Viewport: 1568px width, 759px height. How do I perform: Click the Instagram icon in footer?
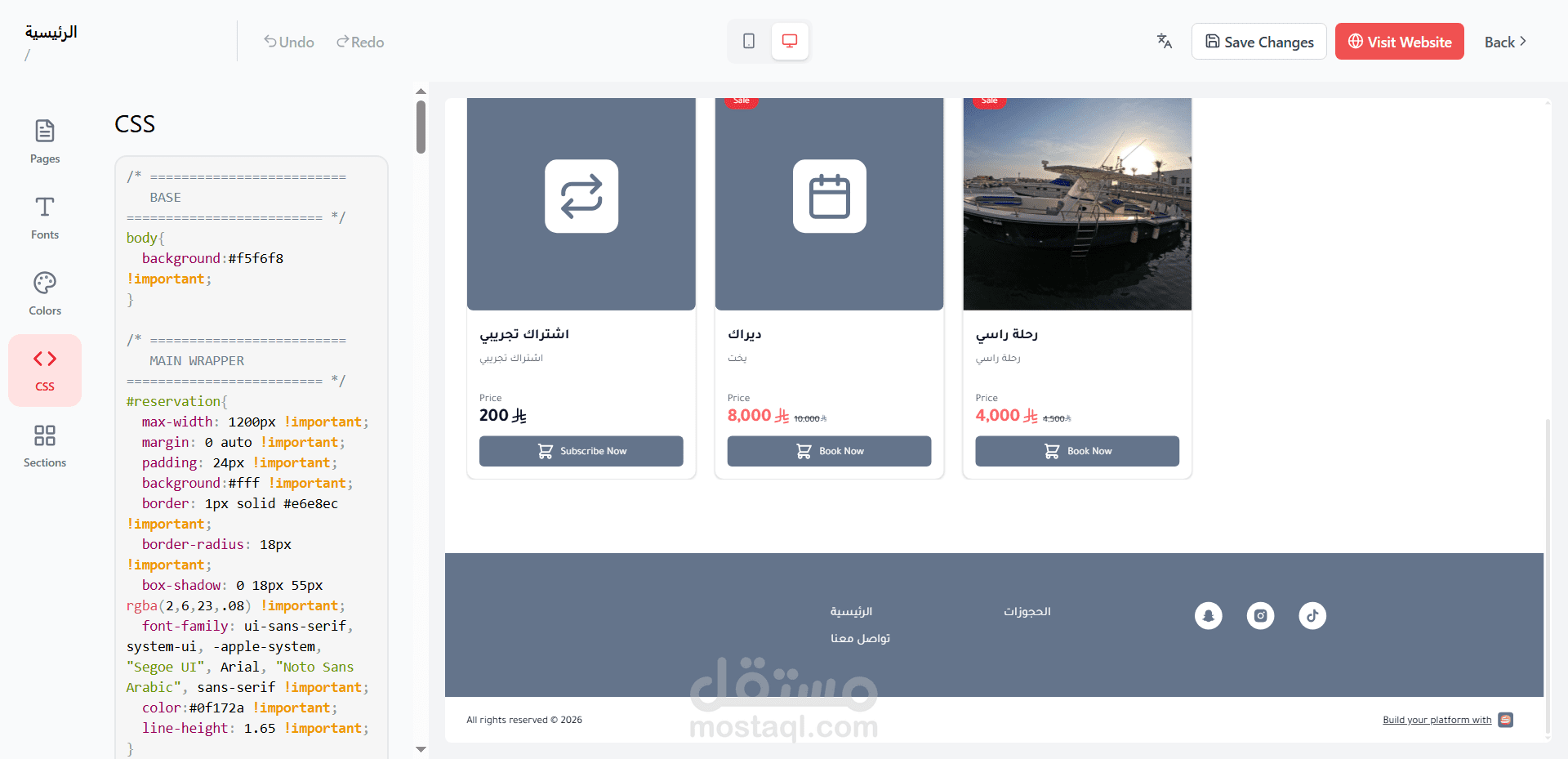1261,615
